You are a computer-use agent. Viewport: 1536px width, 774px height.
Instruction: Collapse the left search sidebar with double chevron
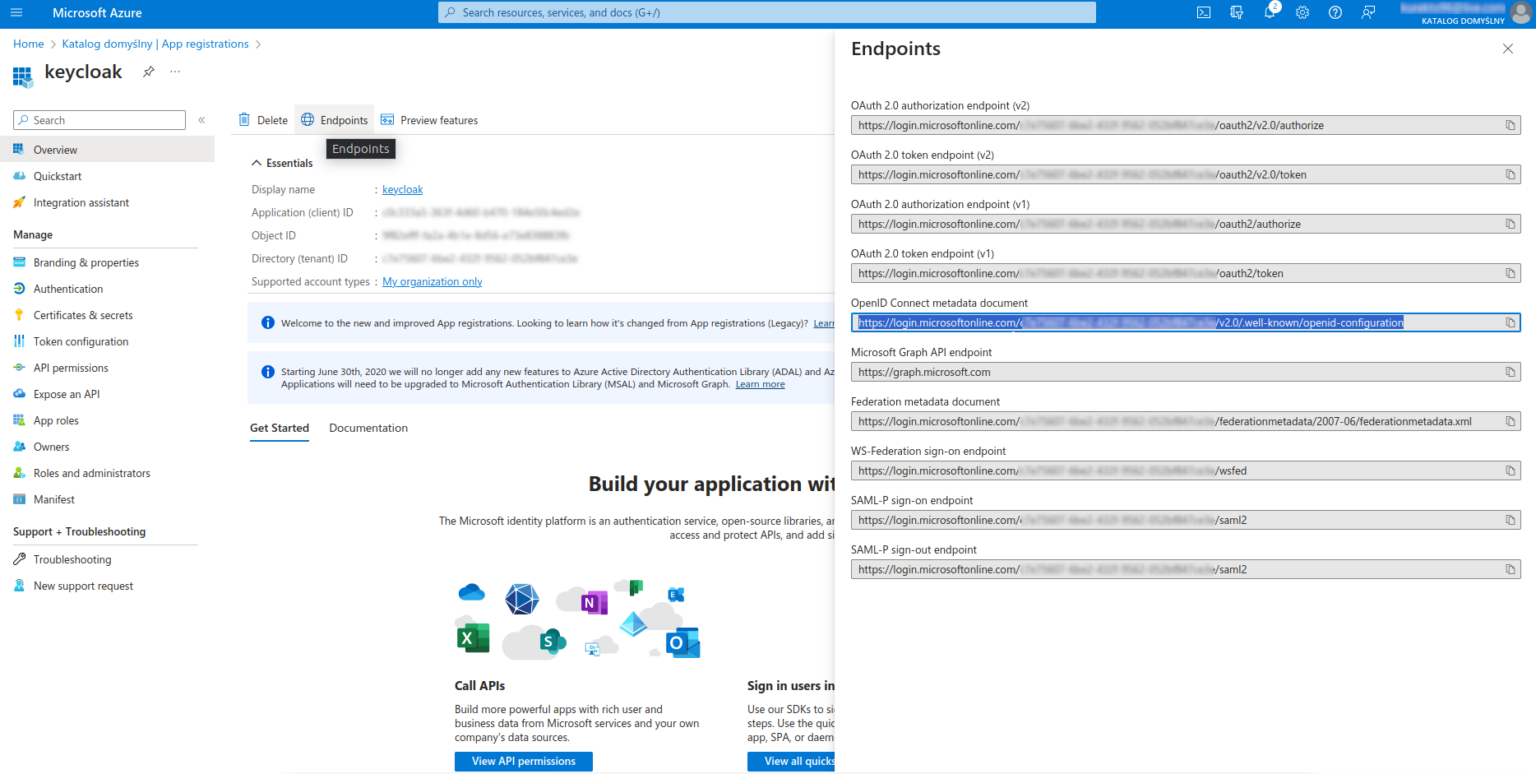[201, 119]
